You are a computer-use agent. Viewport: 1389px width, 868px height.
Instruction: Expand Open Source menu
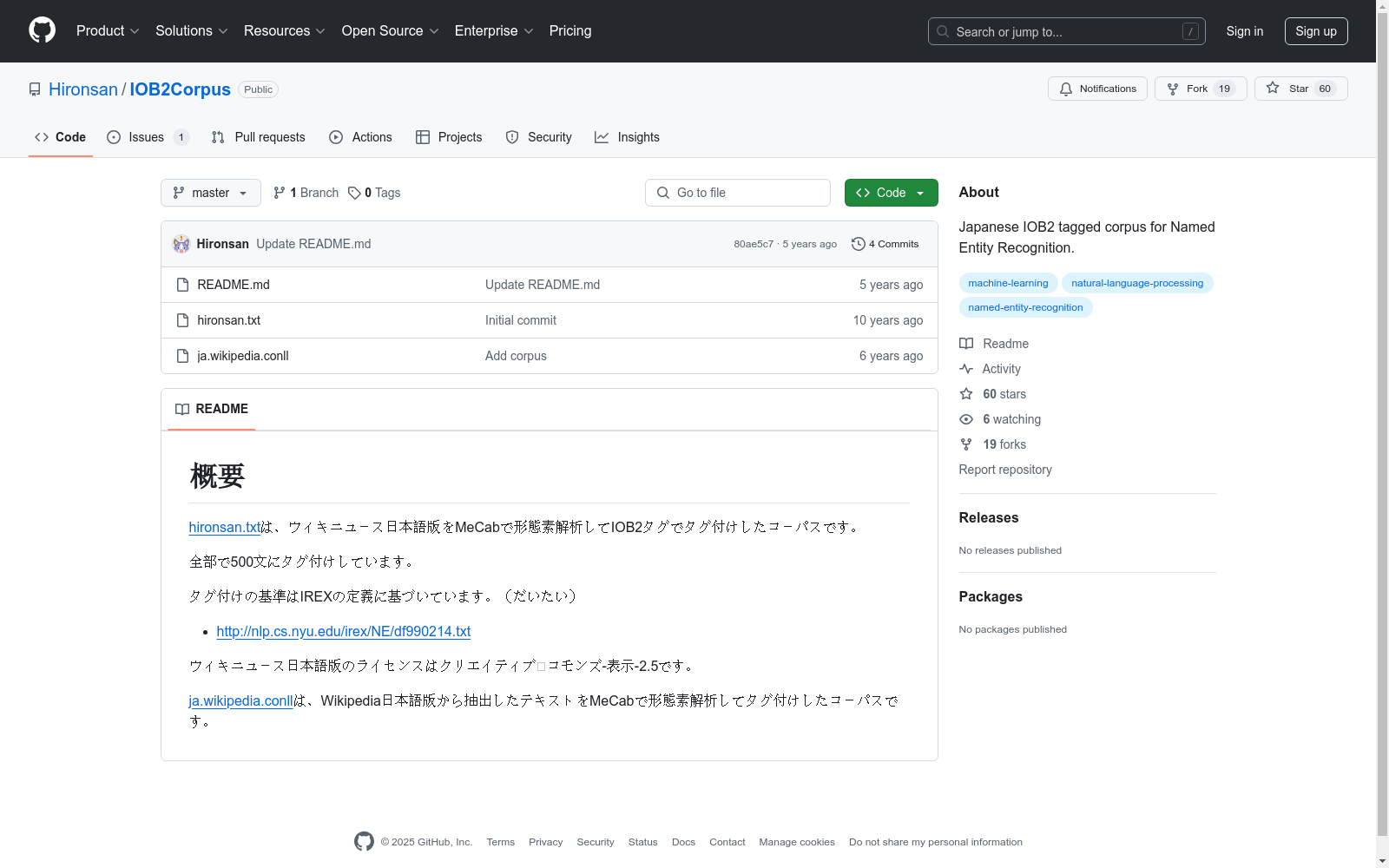tap(390, 31)
